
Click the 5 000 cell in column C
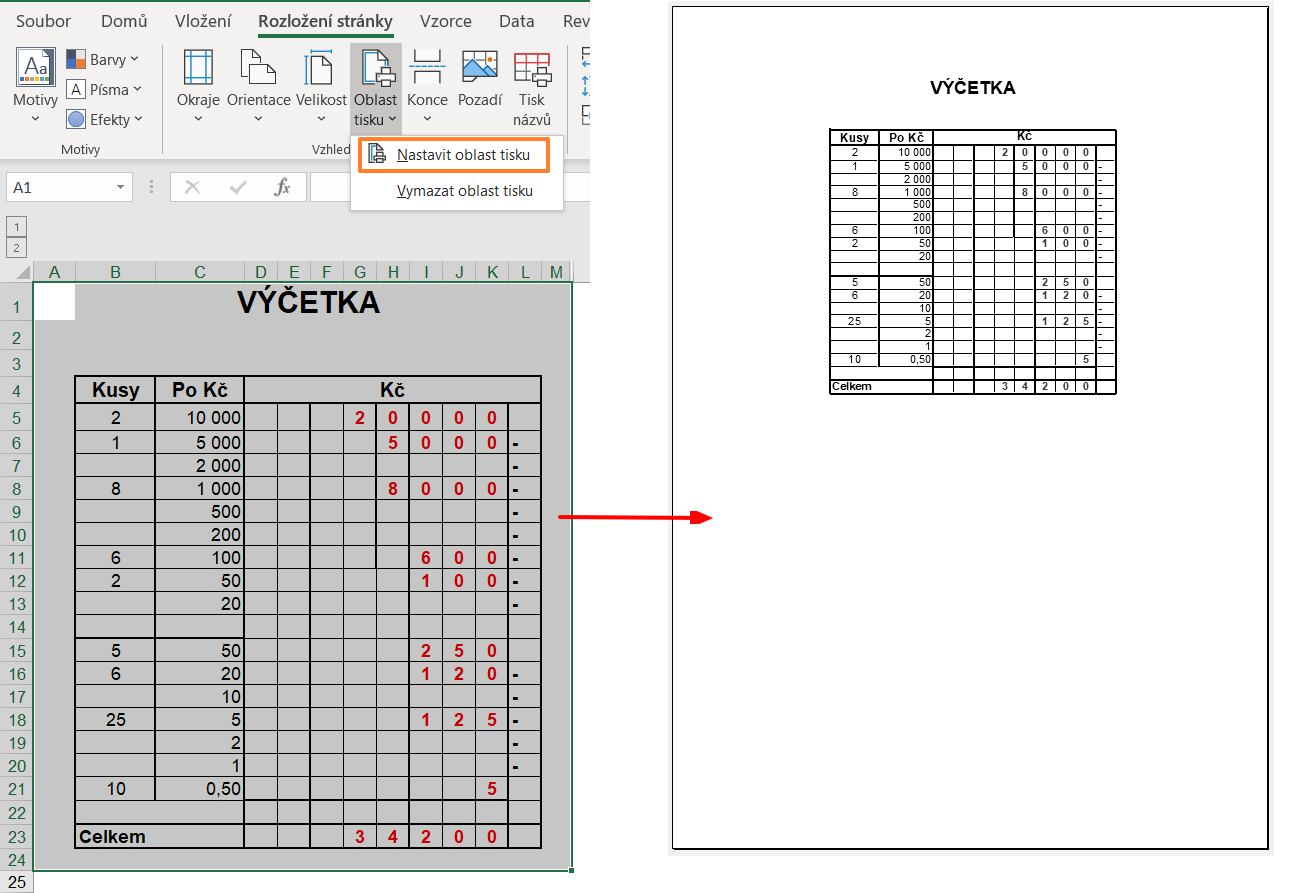click(200, 442)
